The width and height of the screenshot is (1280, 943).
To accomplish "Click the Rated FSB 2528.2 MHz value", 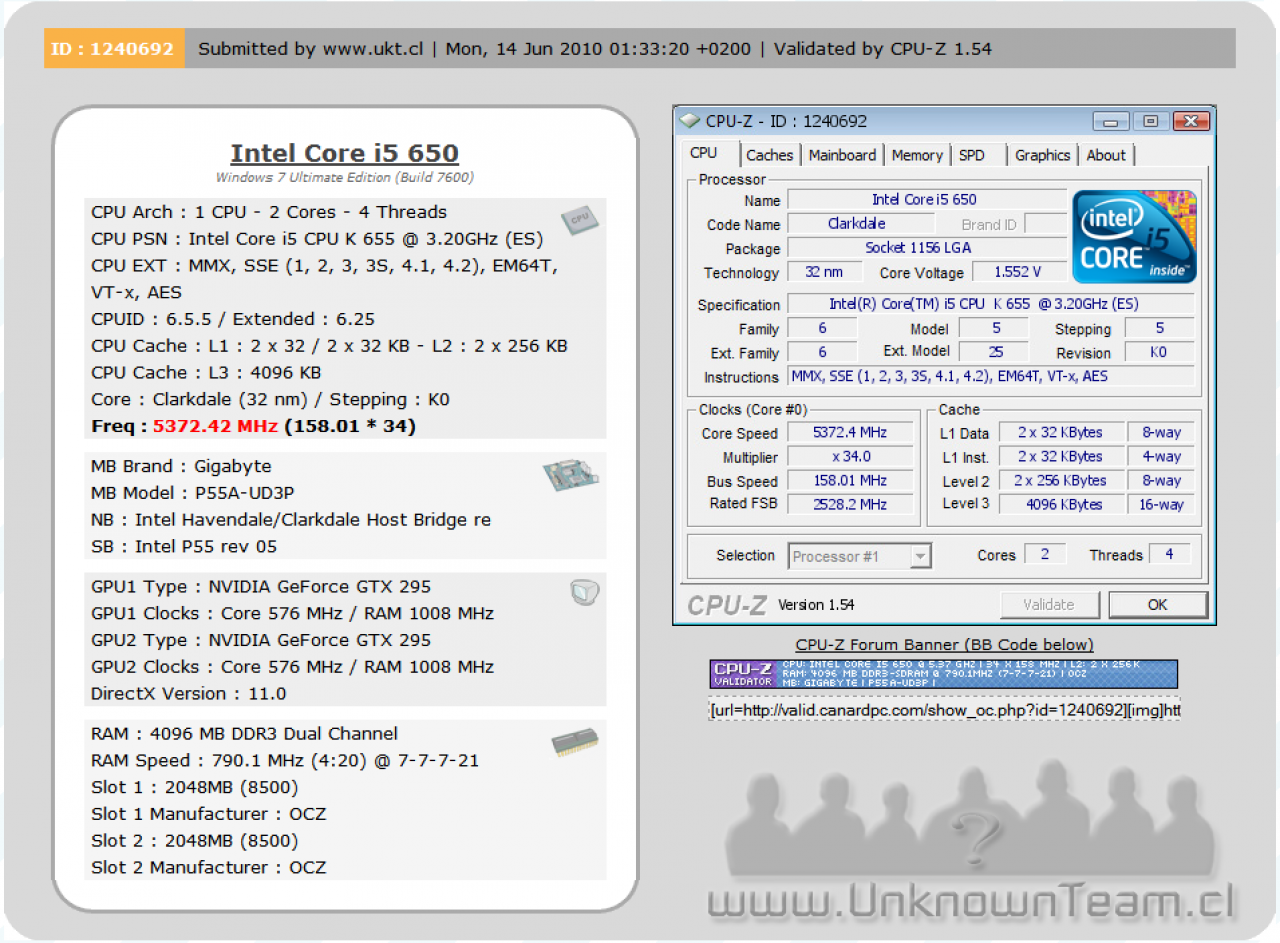I will point(850,504).
